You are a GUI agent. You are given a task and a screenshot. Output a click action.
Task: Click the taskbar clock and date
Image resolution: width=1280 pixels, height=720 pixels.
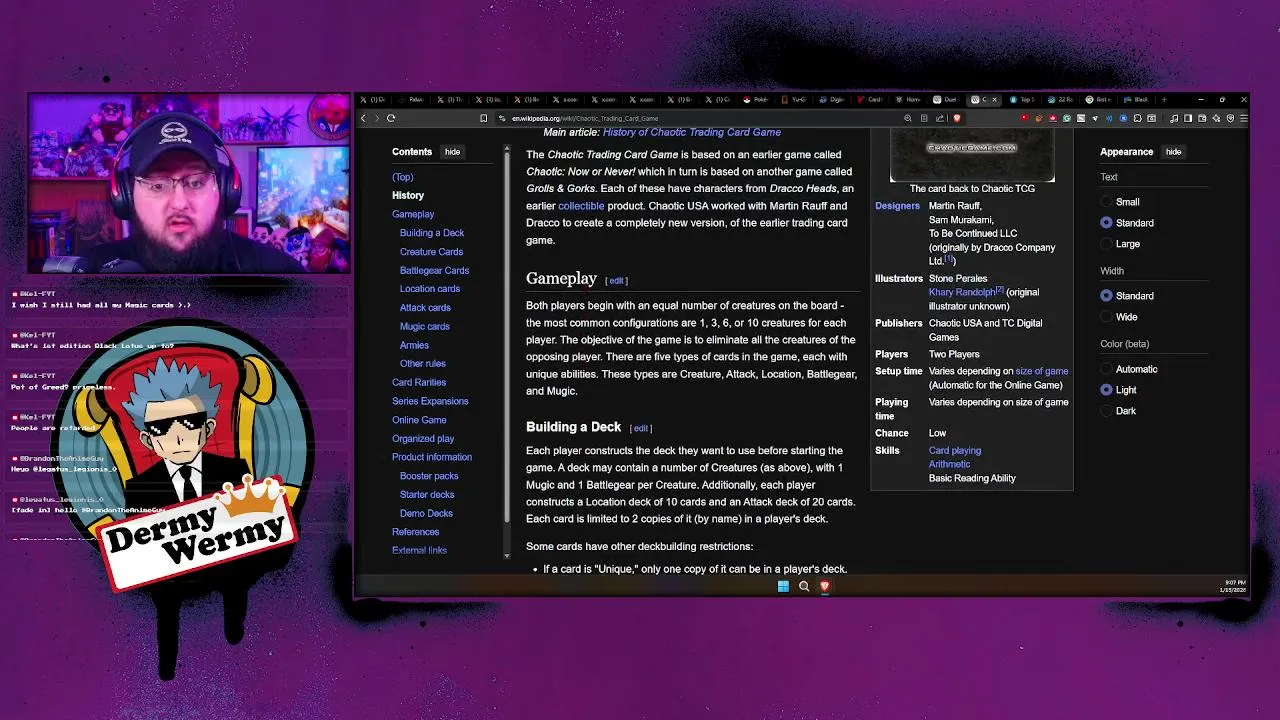point(1232,586)
